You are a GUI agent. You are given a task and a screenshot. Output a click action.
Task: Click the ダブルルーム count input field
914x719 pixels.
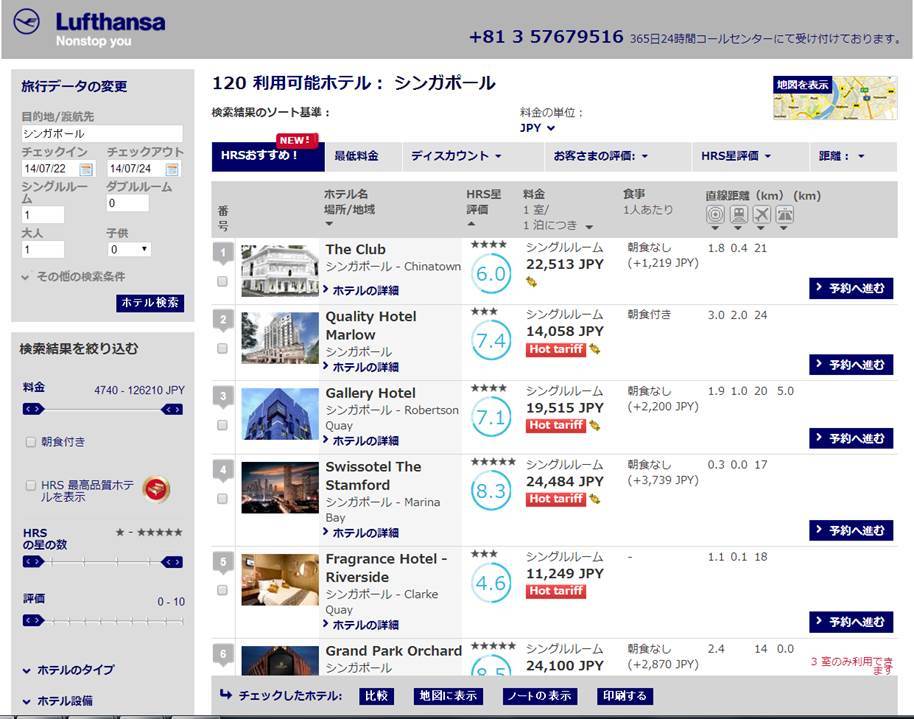[x=128, y=203]
